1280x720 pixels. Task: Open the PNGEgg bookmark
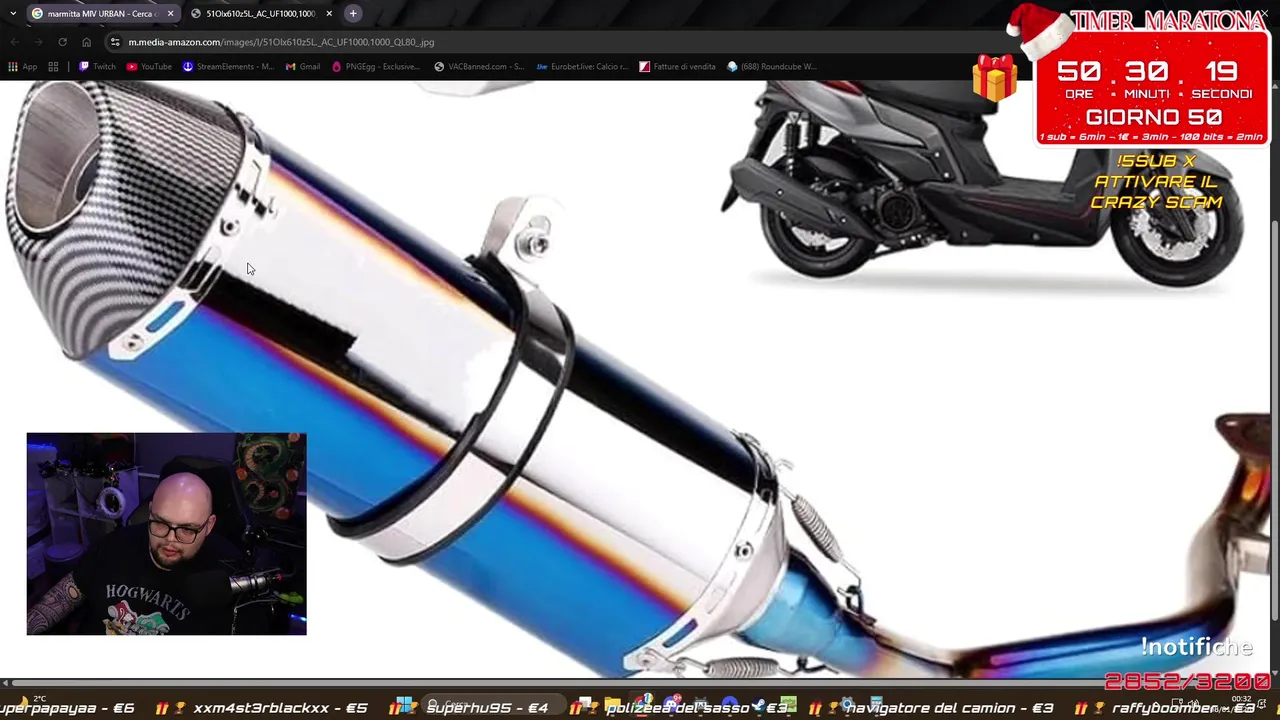tap(376, 67)
